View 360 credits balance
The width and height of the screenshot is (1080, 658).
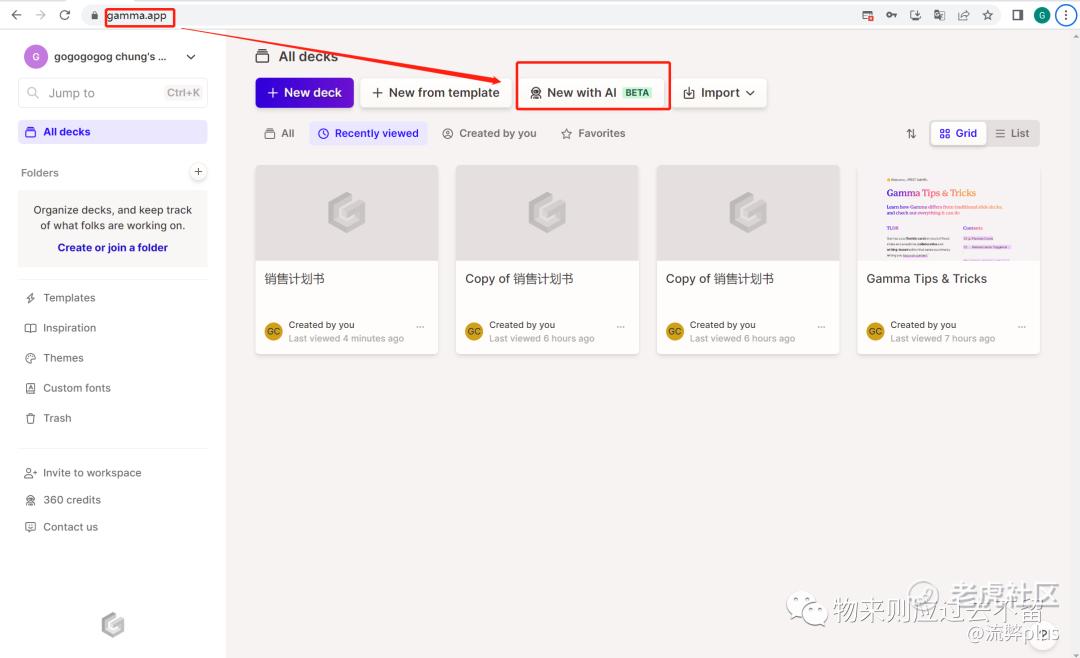(72, 500)
